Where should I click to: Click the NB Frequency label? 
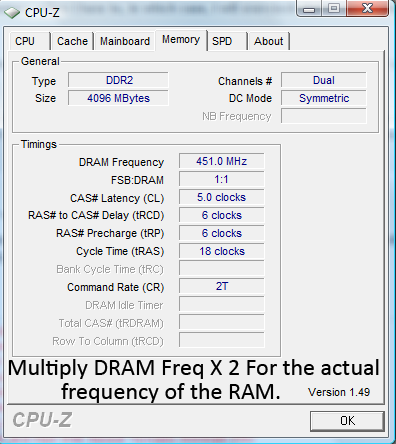pyautogui.click(x=237, y=117)
